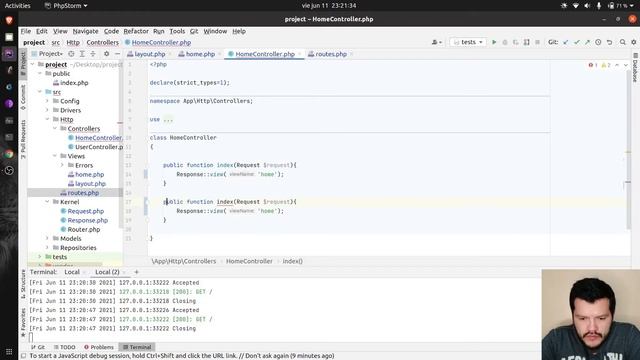Screen dimensions: 640x360
Task: Expand the Errors folder
Action: click(62, 165)
